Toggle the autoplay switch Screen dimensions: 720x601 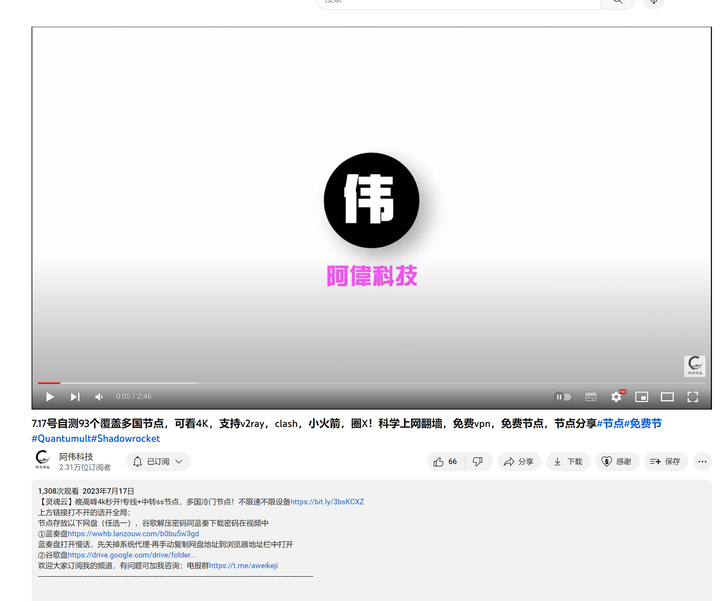(x=563, y=397)
